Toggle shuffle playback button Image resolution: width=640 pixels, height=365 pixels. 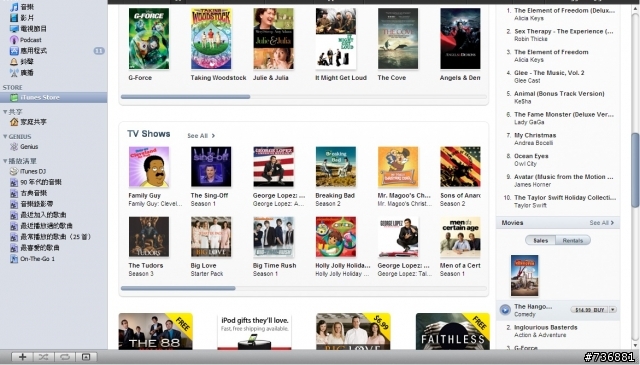click(x=43, y=357)
